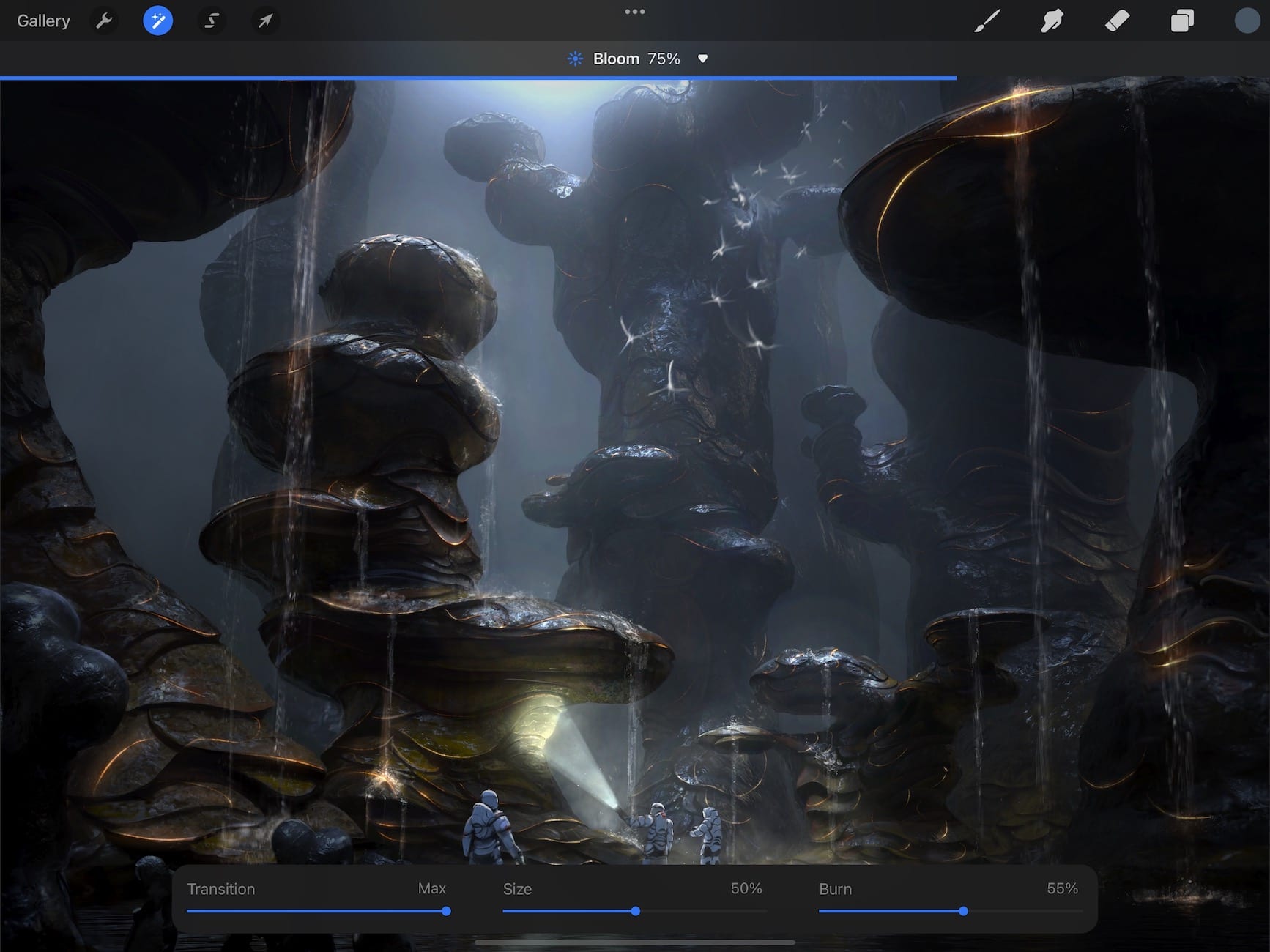Open the active color swatch
Screen dimensions: 1270x952
[1247, 21]
